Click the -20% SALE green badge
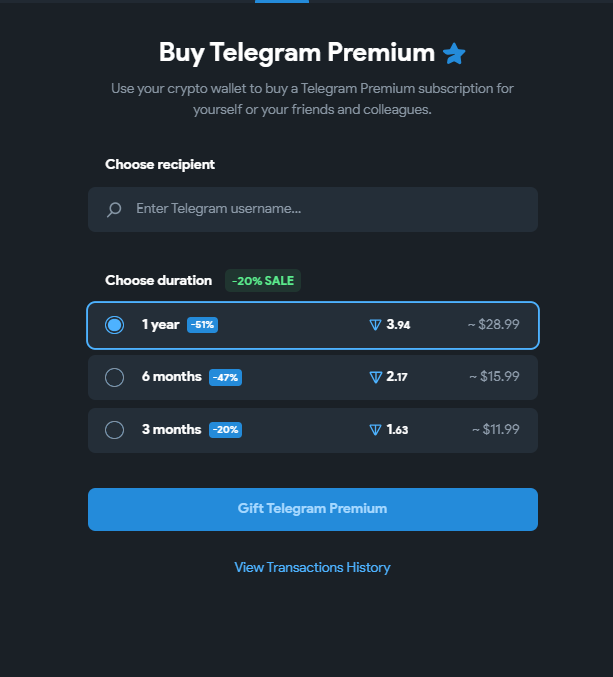 (x=263, y=281)
